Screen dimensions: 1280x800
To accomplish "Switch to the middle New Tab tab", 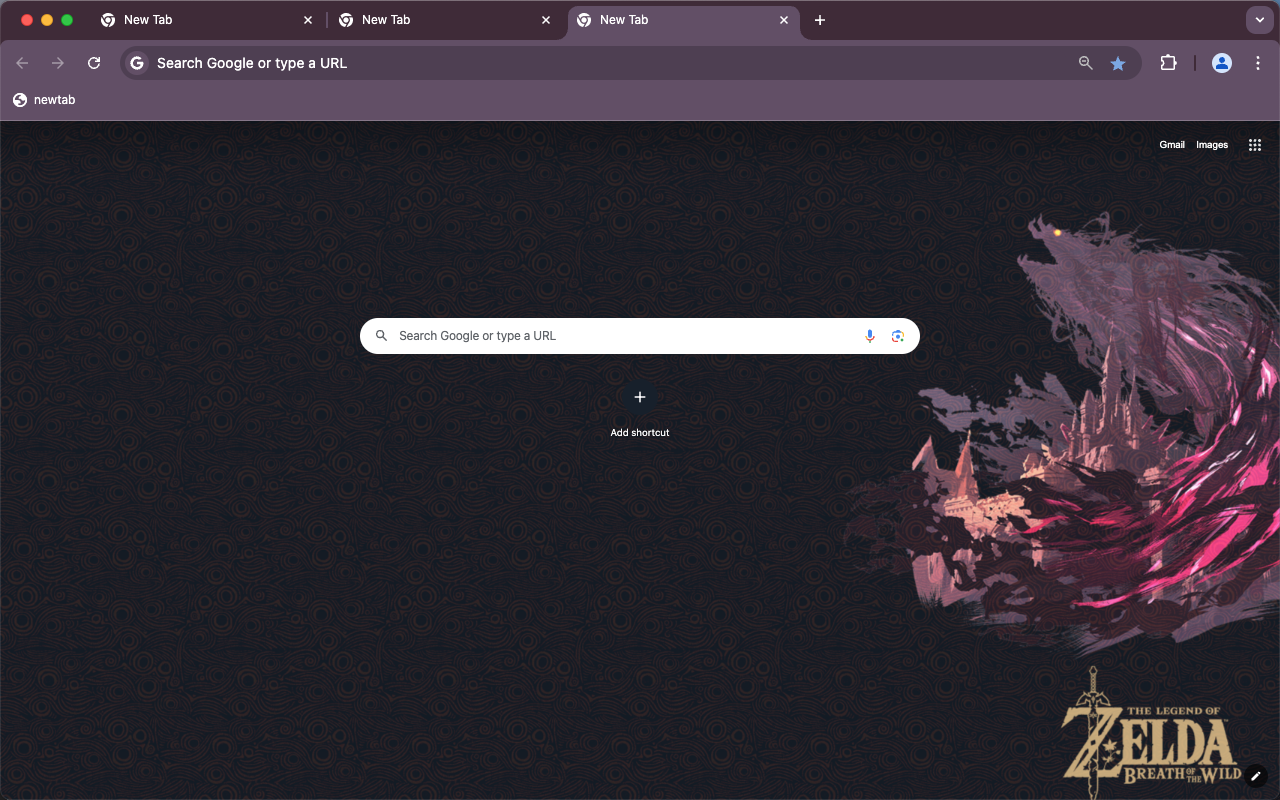I will click(446, 20).
